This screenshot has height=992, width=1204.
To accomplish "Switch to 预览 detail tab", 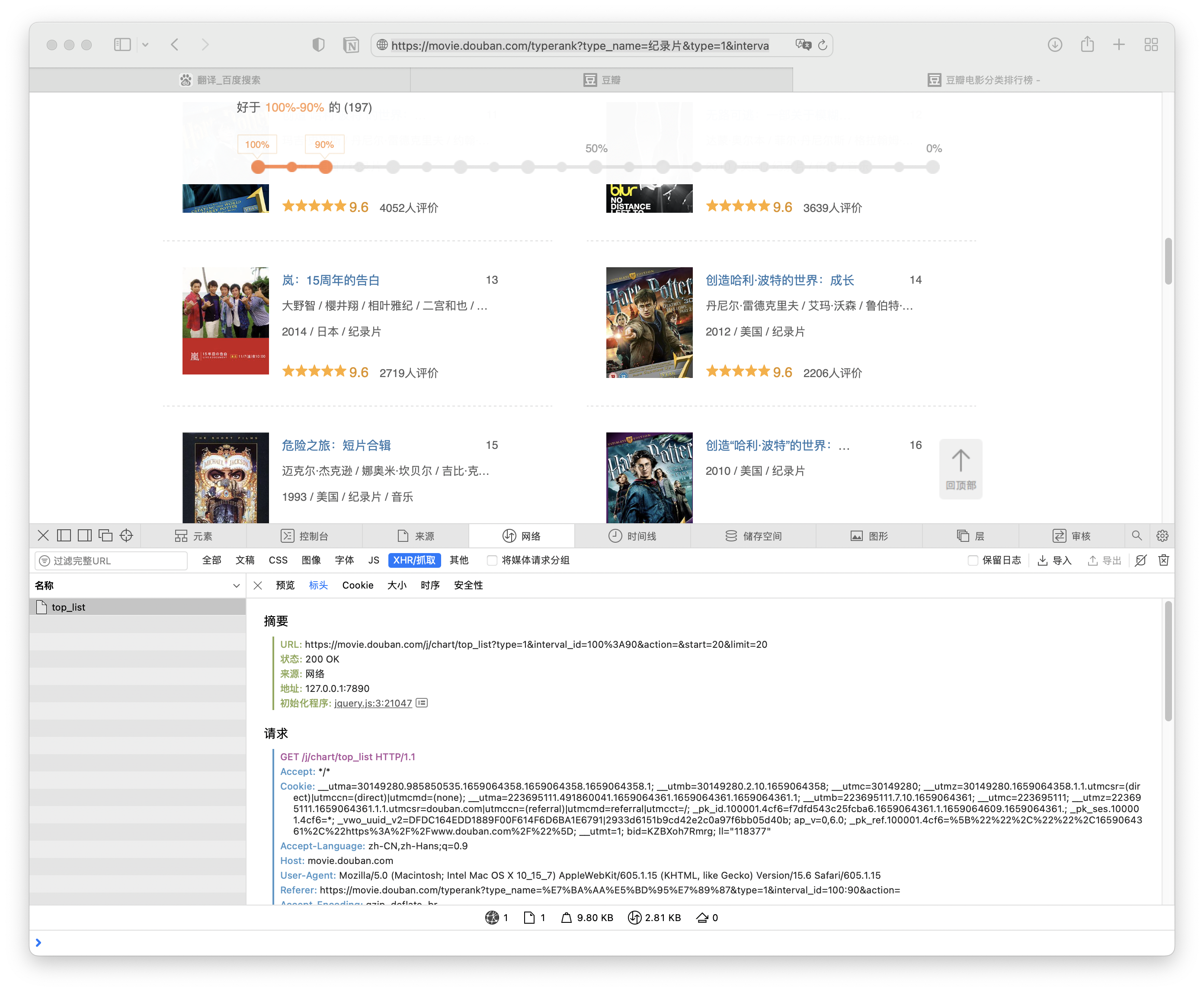I will pos(285,585).
